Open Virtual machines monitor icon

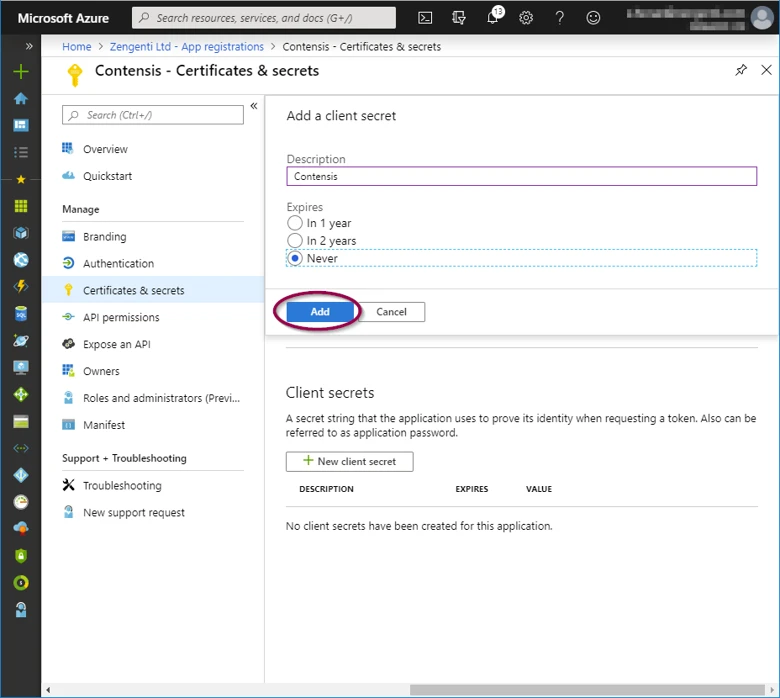tap(21, 368)
